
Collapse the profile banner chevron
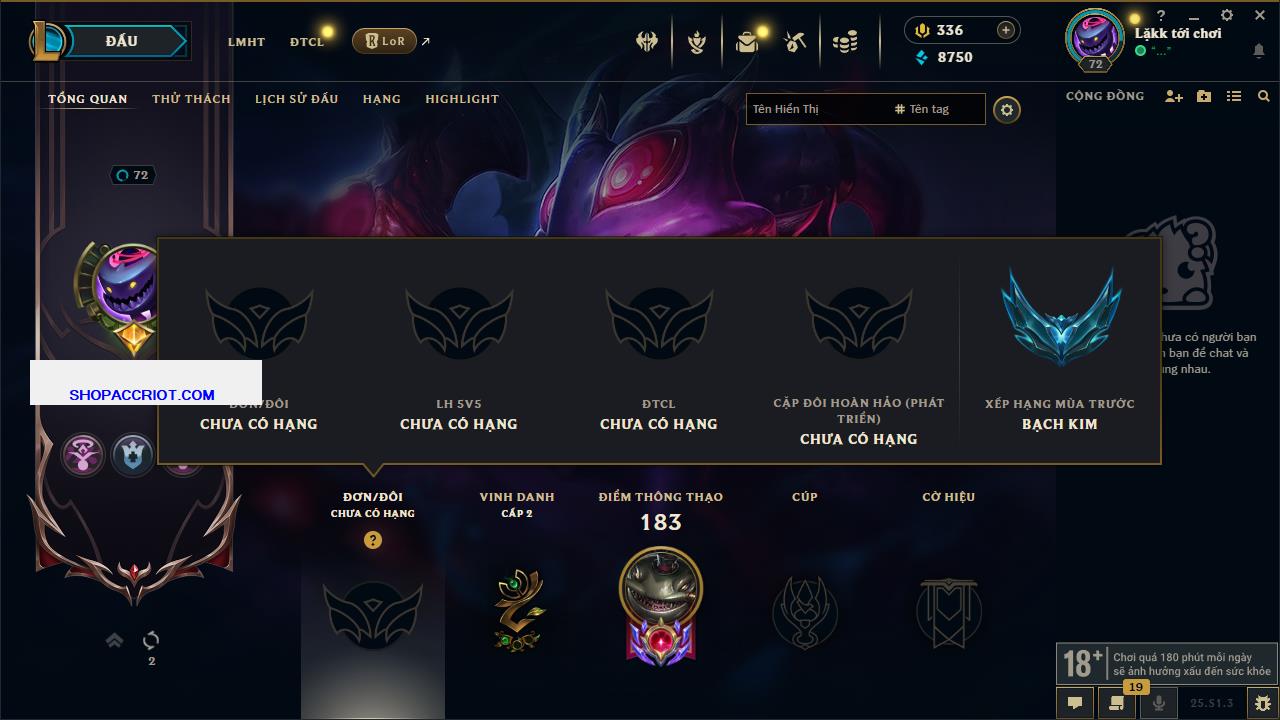coord(114,640)
